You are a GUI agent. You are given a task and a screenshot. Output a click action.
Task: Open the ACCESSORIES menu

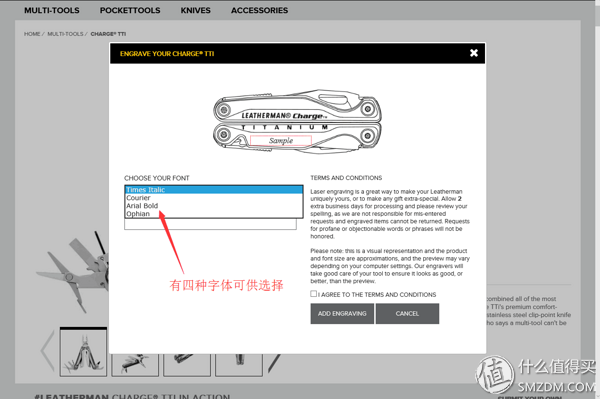pos(259,10)
